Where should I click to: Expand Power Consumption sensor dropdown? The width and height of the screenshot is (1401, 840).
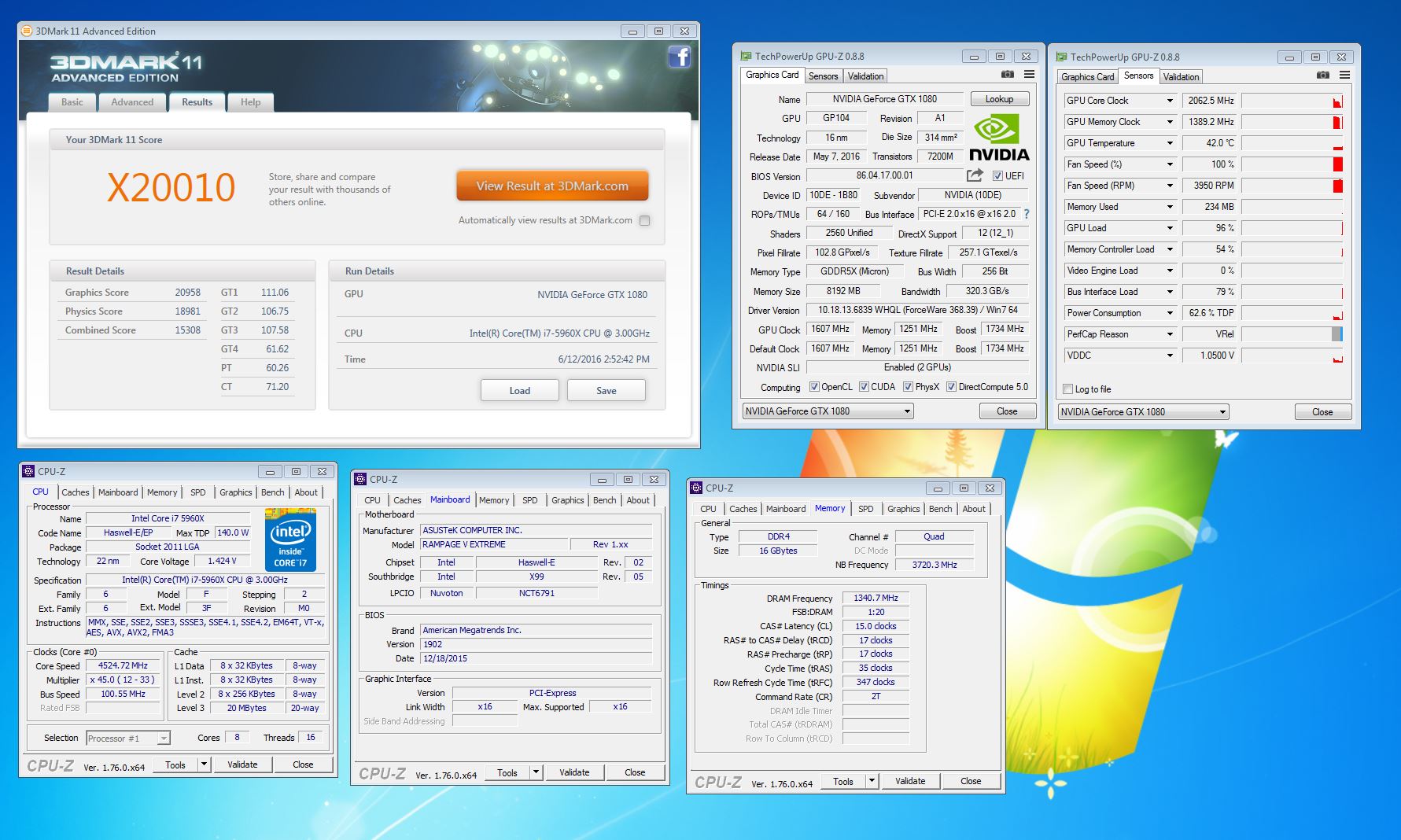[1170, 313]
